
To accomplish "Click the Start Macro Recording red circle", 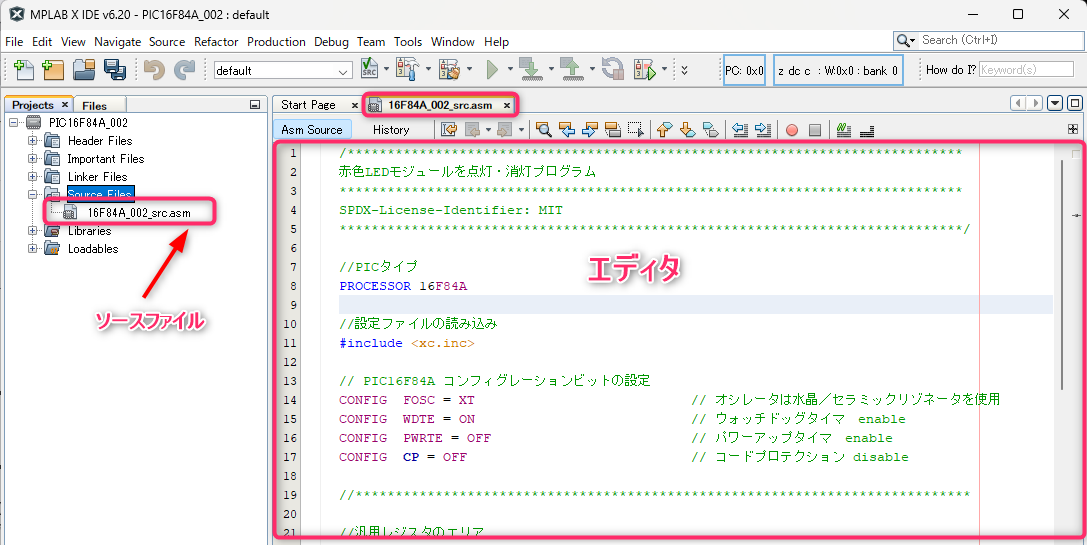I will click(x=792, y=130).
